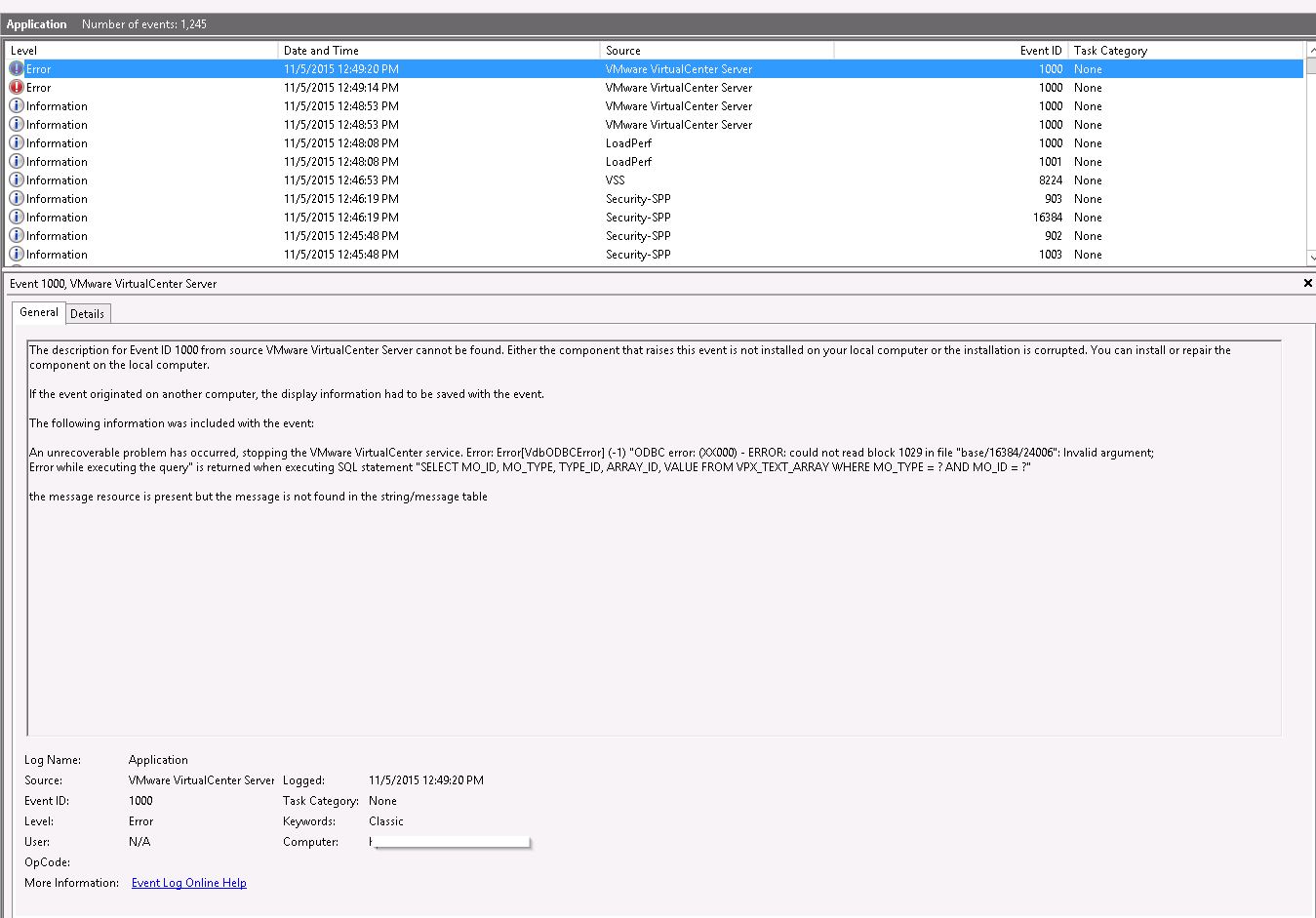This screenshot has width=1316, height=918.
Task: Sort the list by Source column header
Action: [x=717, y=51]
